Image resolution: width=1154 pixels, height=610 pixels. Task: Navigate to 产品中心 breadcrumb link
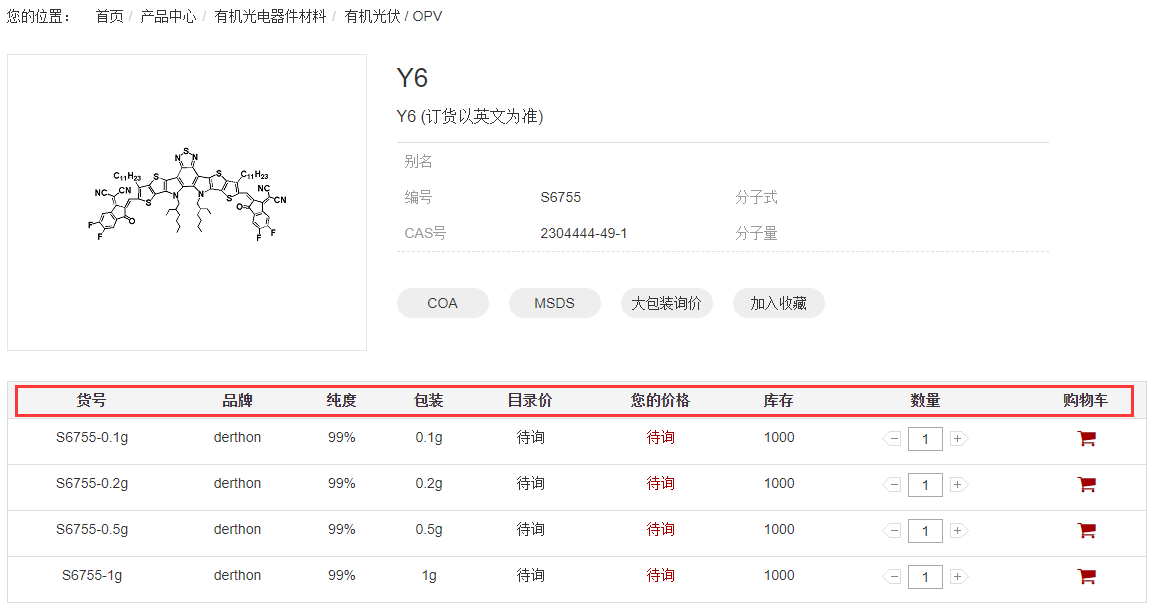click(x=168, y=17)
